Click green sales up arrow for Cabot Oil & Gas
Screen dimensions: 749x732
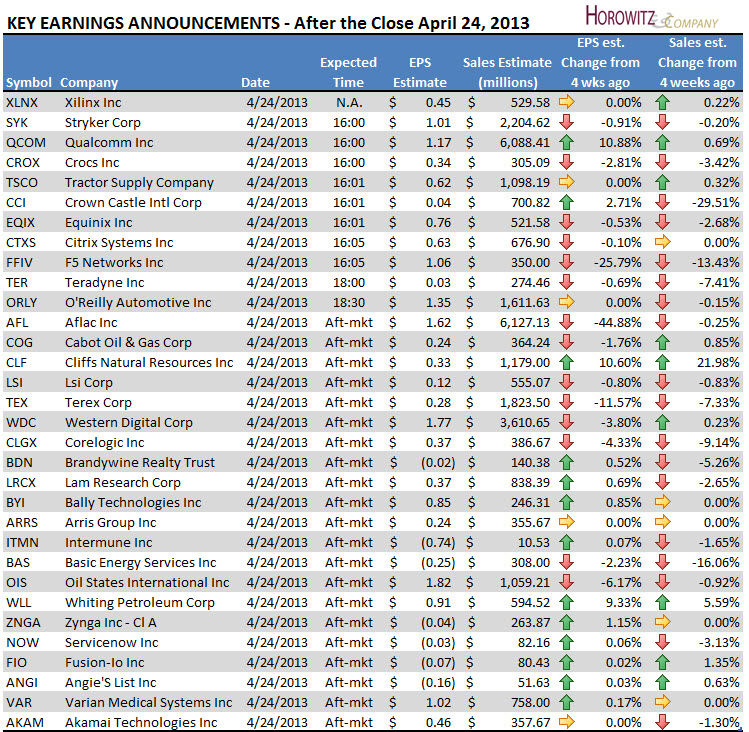pos(663,343)
